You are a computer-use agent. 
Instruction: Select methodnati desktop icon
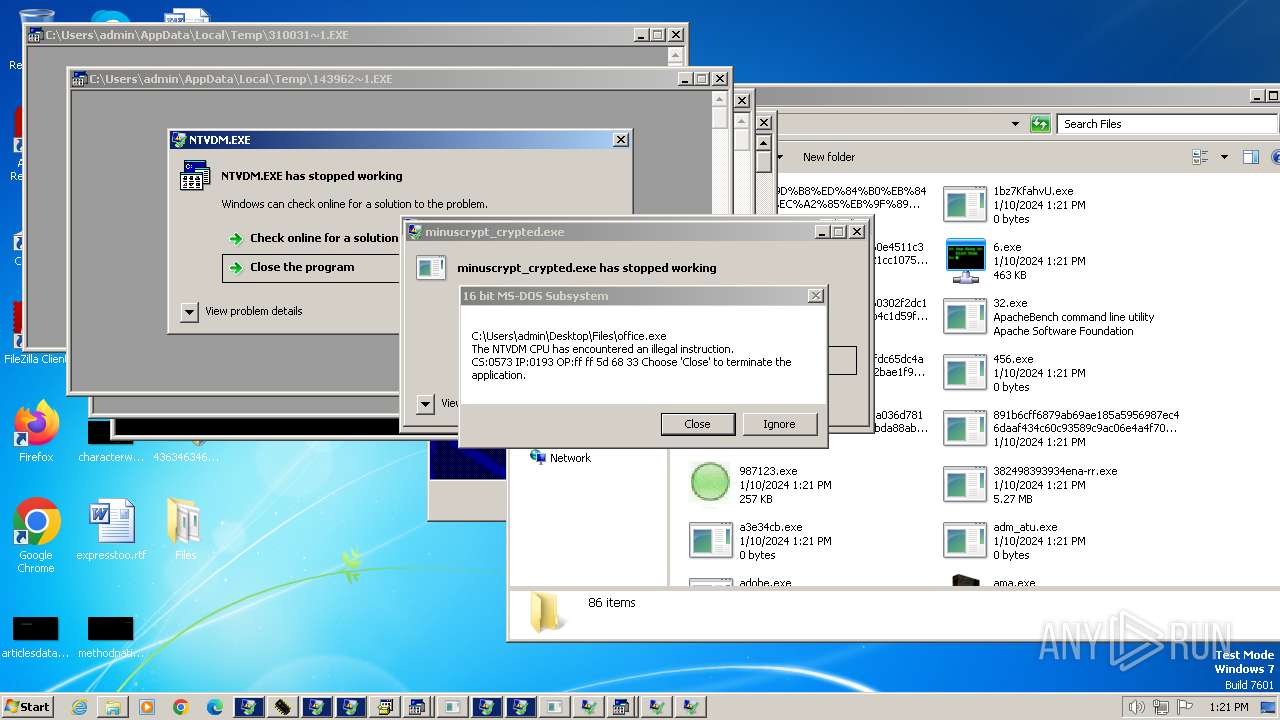pyautogui.click(x=111, y=638)
